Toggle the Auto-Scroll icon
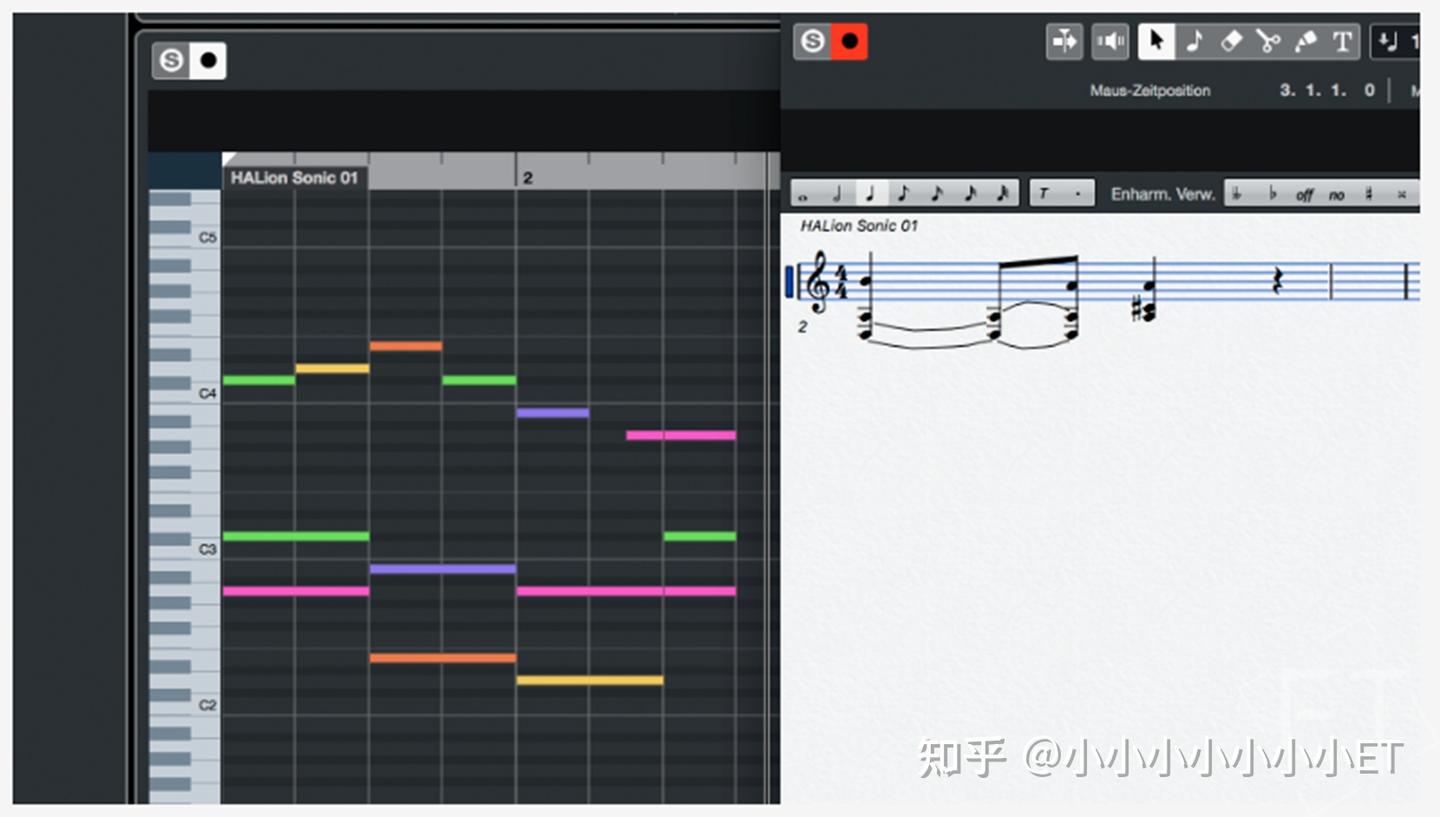 tap(1064, 41)
